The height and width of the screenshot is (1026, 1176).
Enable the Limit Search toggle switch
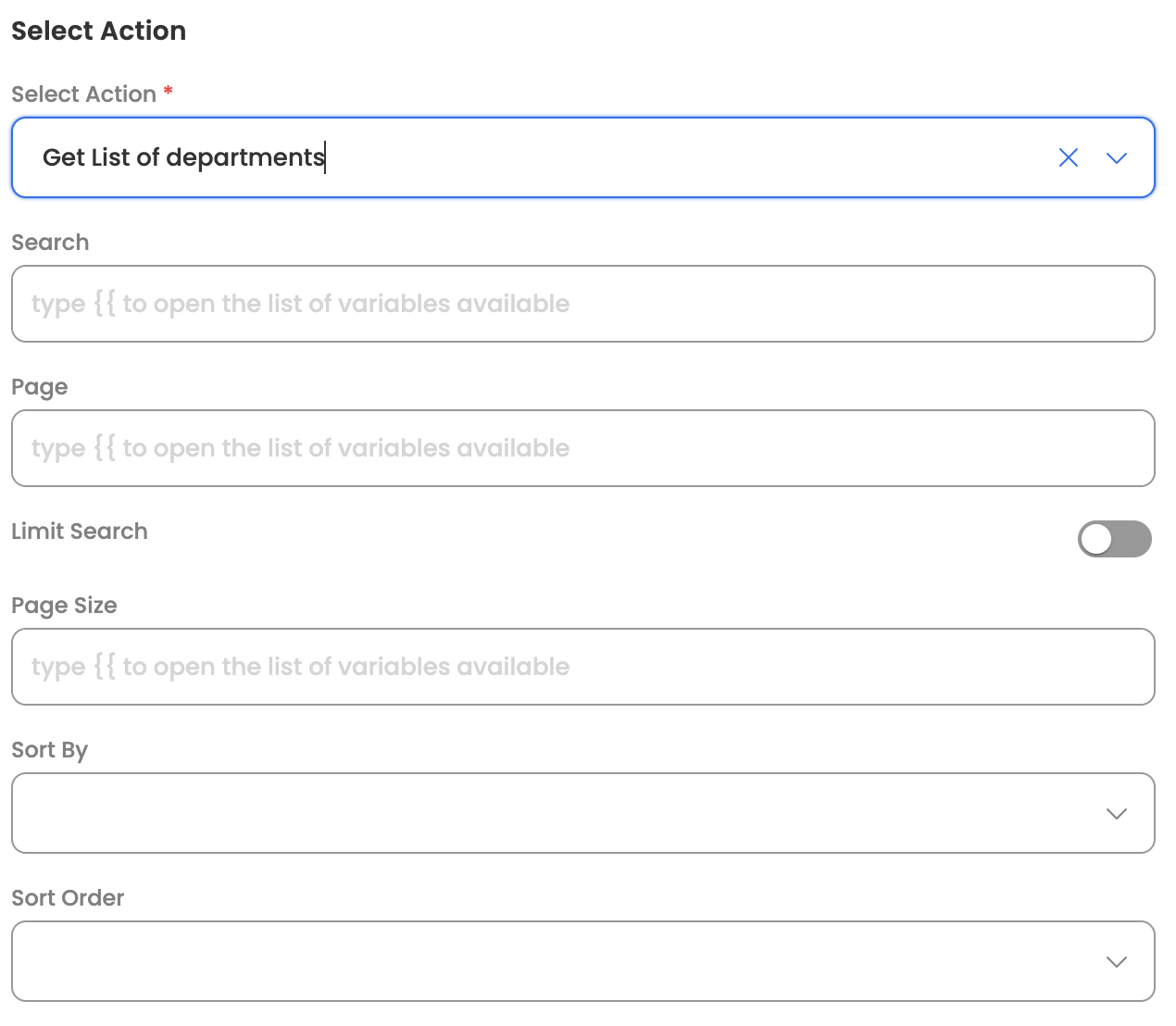[x=1114, y=539]
